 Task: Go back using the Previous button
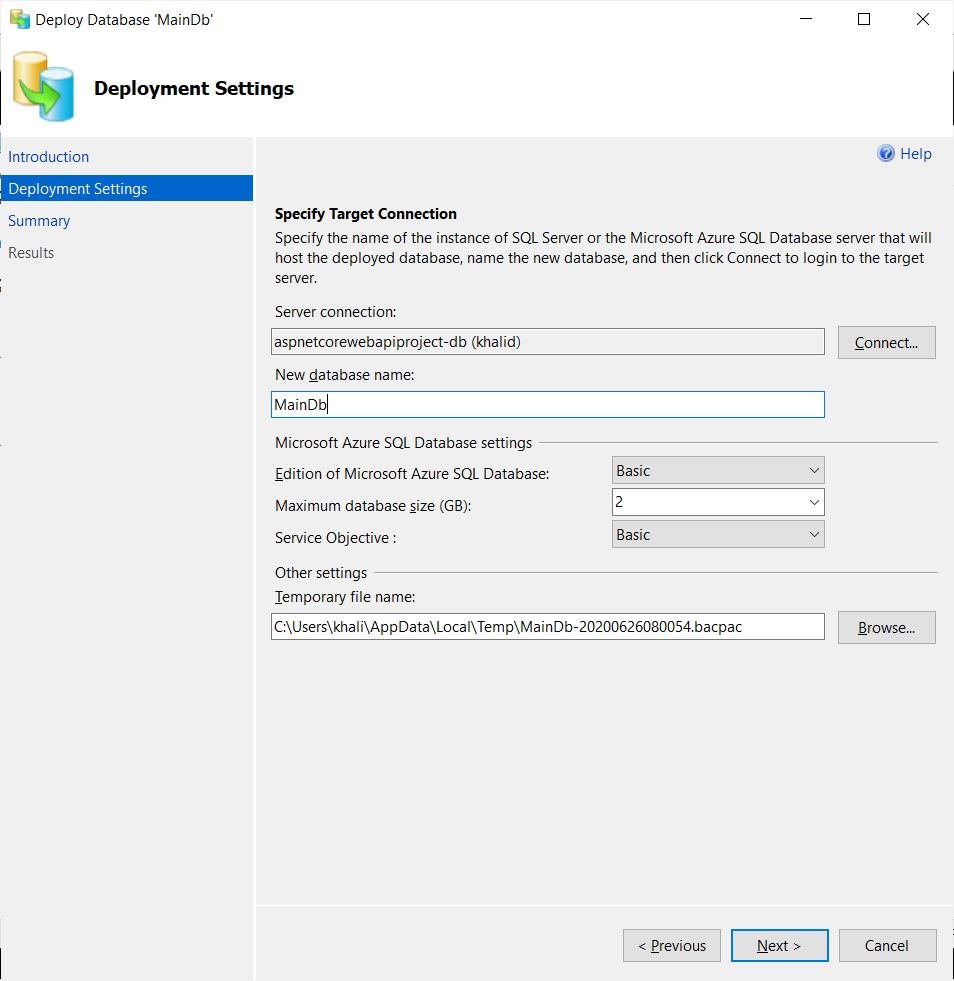tap(672, 945)
